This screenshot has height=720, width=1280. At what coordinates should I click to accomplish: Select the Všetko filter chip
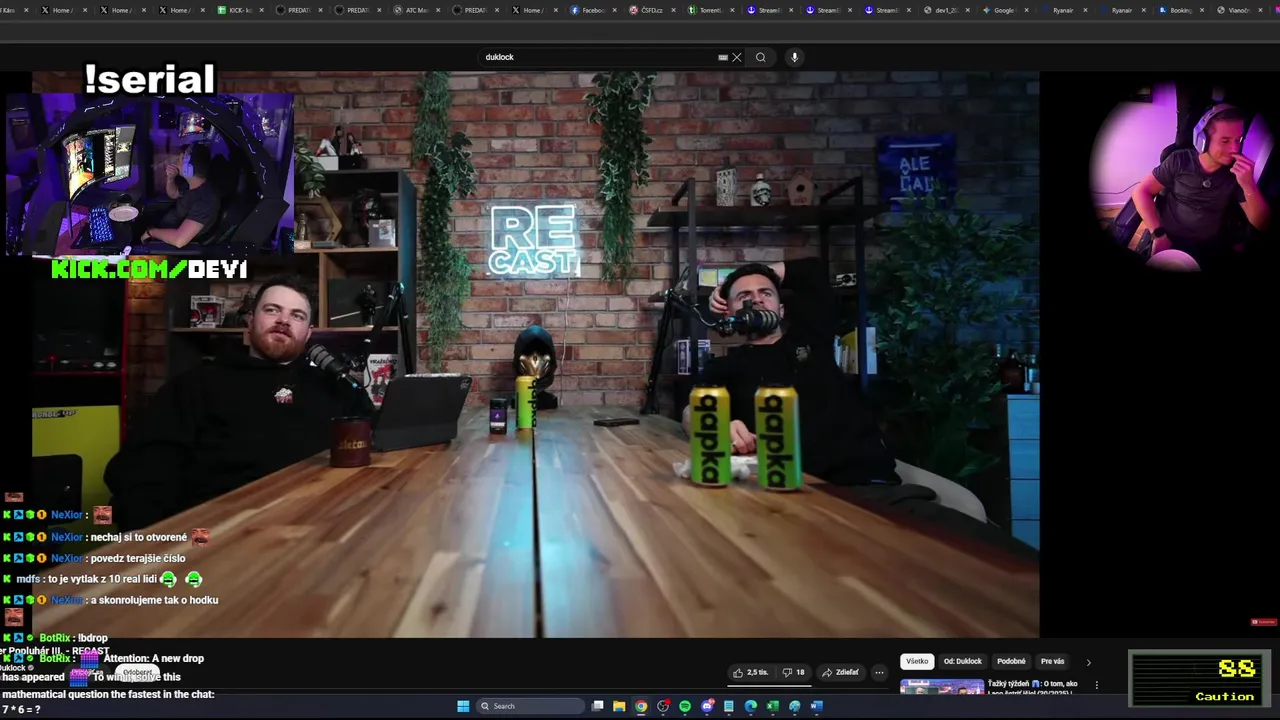[917, 661]
